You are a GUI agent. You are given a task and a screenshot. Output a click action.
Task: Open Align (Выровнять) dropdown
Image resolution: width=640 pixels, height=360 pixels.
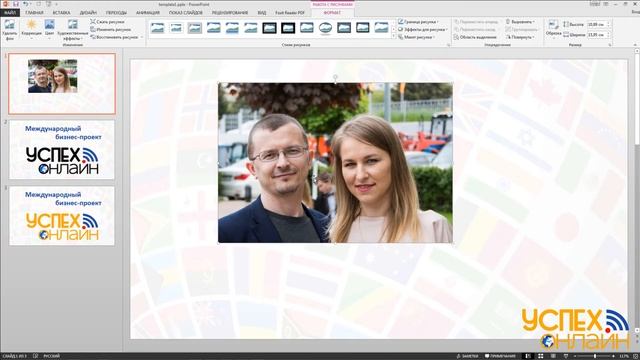(520, 22)
